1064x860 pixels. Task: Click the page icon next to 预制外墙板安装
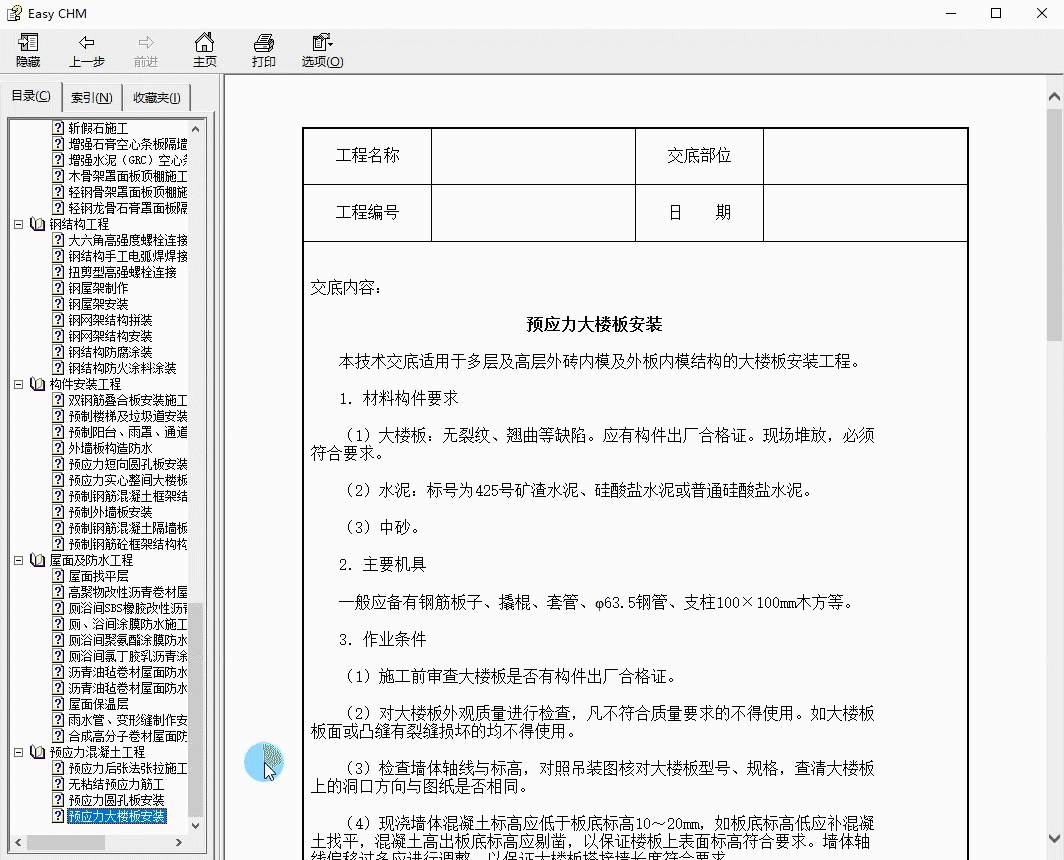pyautogui.click(x=58, y=512)
